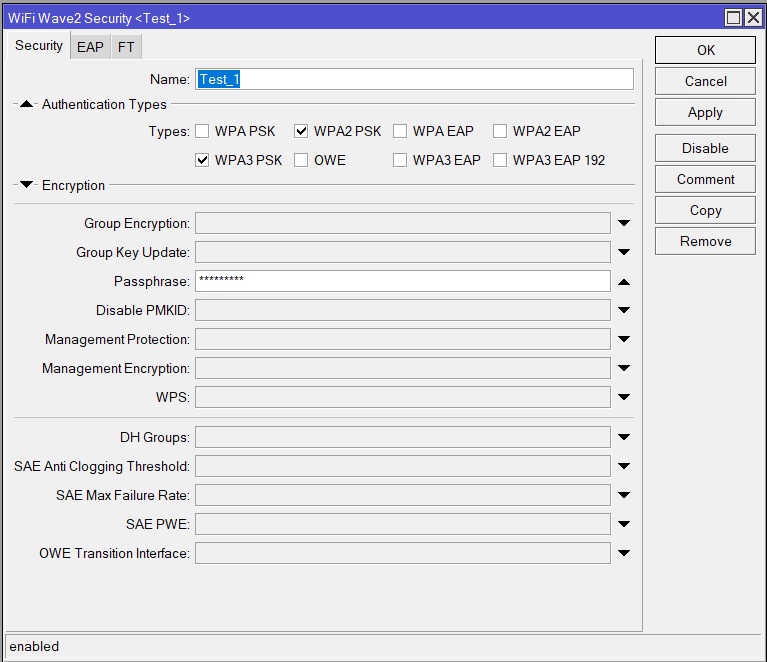Image resolution: width=767 pixels, height=662 pixels.
Task: Expand the Management Protection arrow
Action: tap(624, 340)
